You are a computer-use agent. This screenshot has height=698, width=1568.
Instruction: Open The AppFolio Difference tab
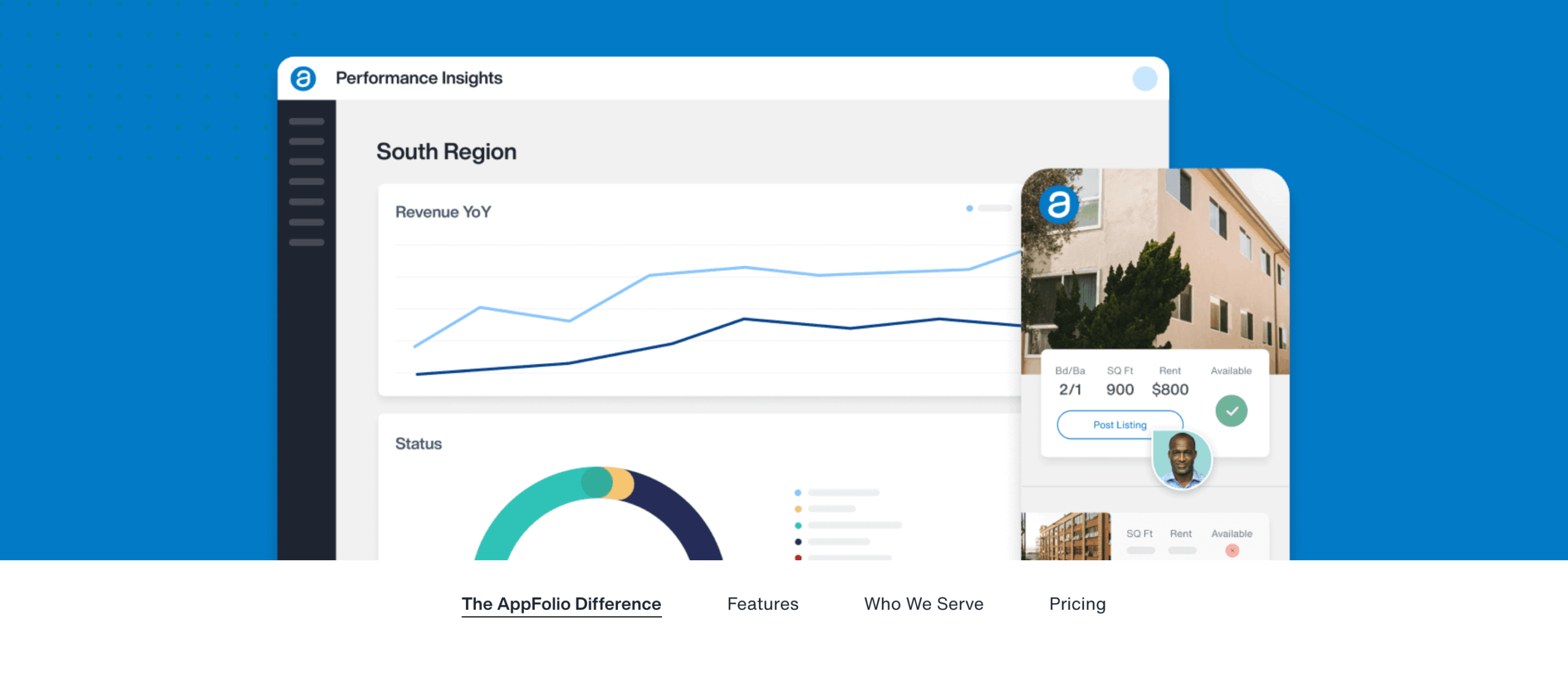(561, 604)
